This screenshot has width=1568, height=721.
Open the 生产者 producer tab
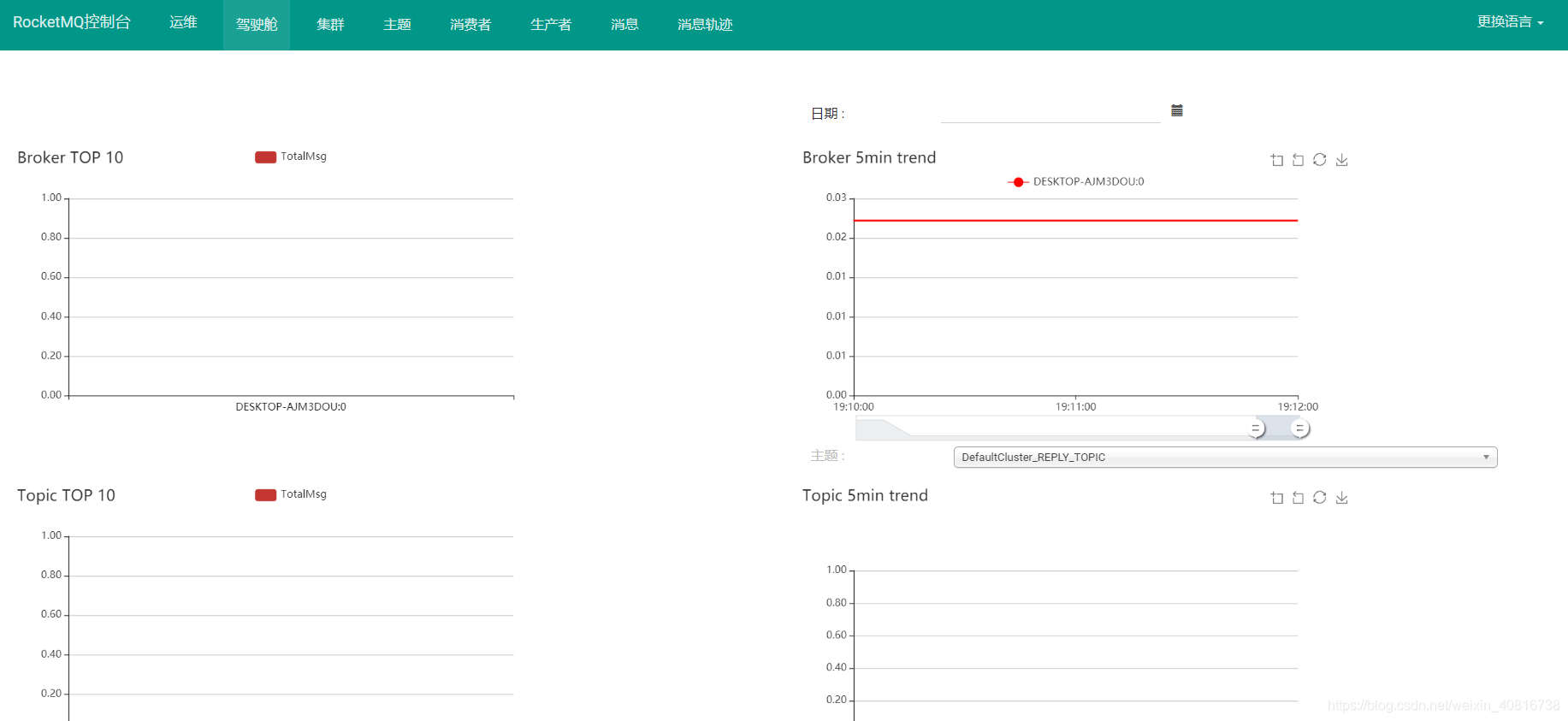[x=551, y=25]
